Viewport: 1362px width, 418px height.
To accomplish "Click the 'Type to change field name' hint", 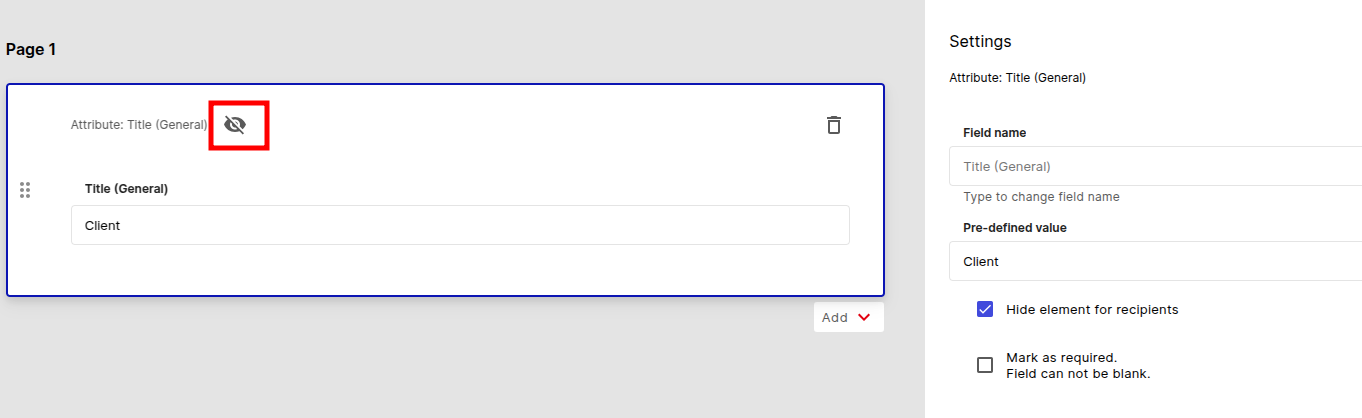I will (1041, 197).
